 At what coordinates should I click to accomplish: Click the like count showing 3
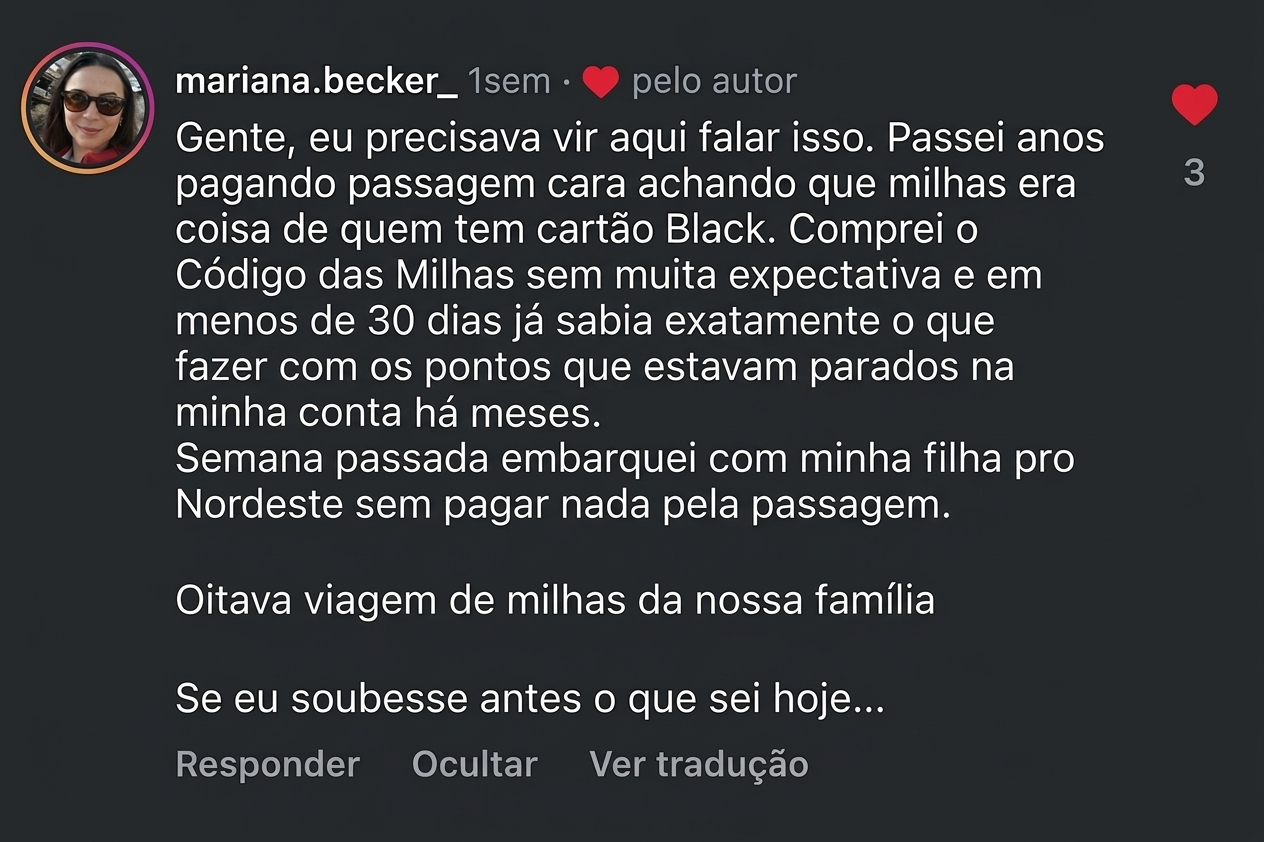pos(1194,172)
